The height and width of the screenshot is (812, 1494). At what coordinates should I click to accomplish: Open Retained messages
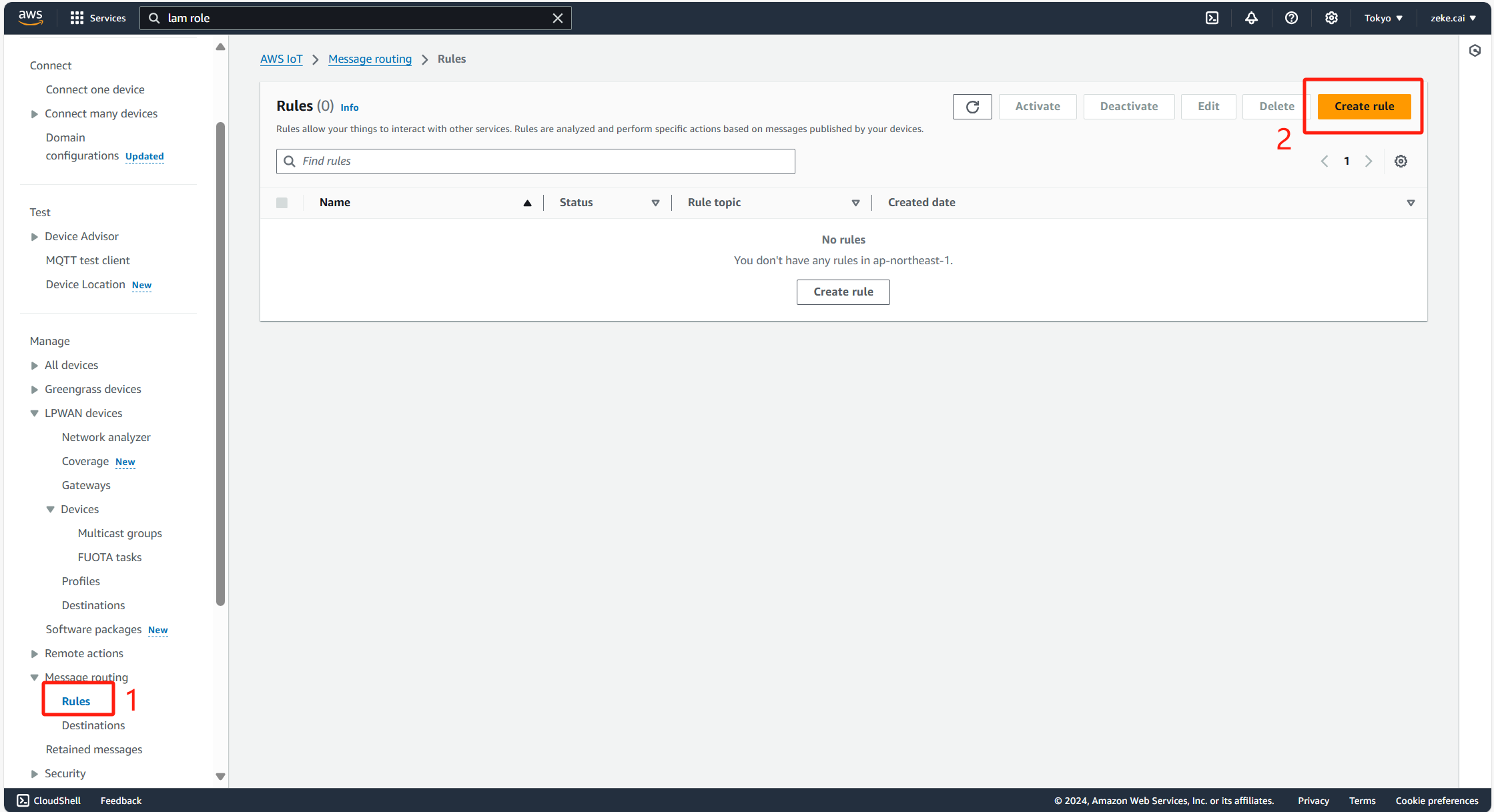click(93, 749)
